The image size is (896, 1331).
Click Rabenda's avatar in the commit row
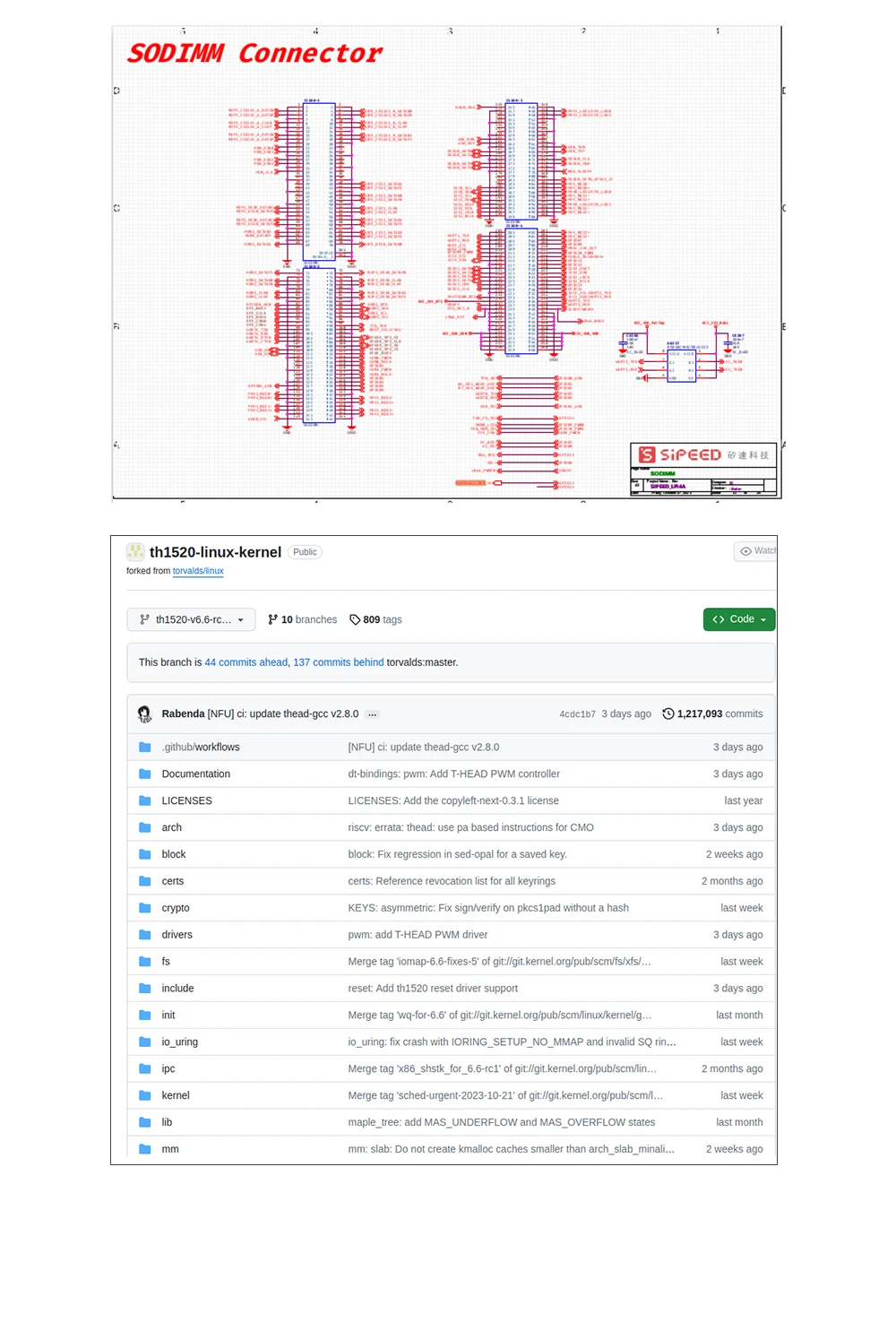point(144,713)
